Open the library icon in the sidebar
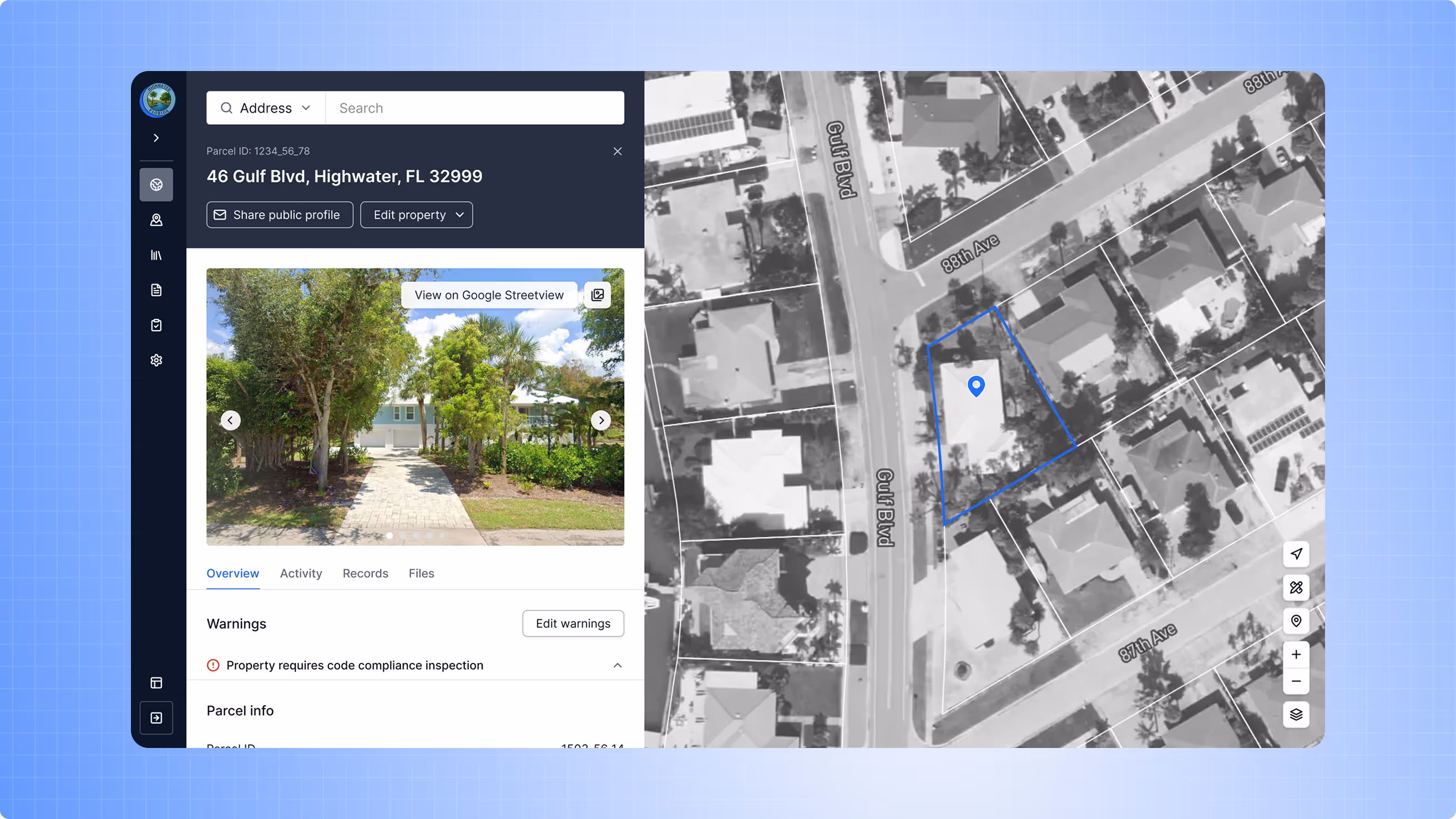The image size is (1456, 819). pos(156,255)
